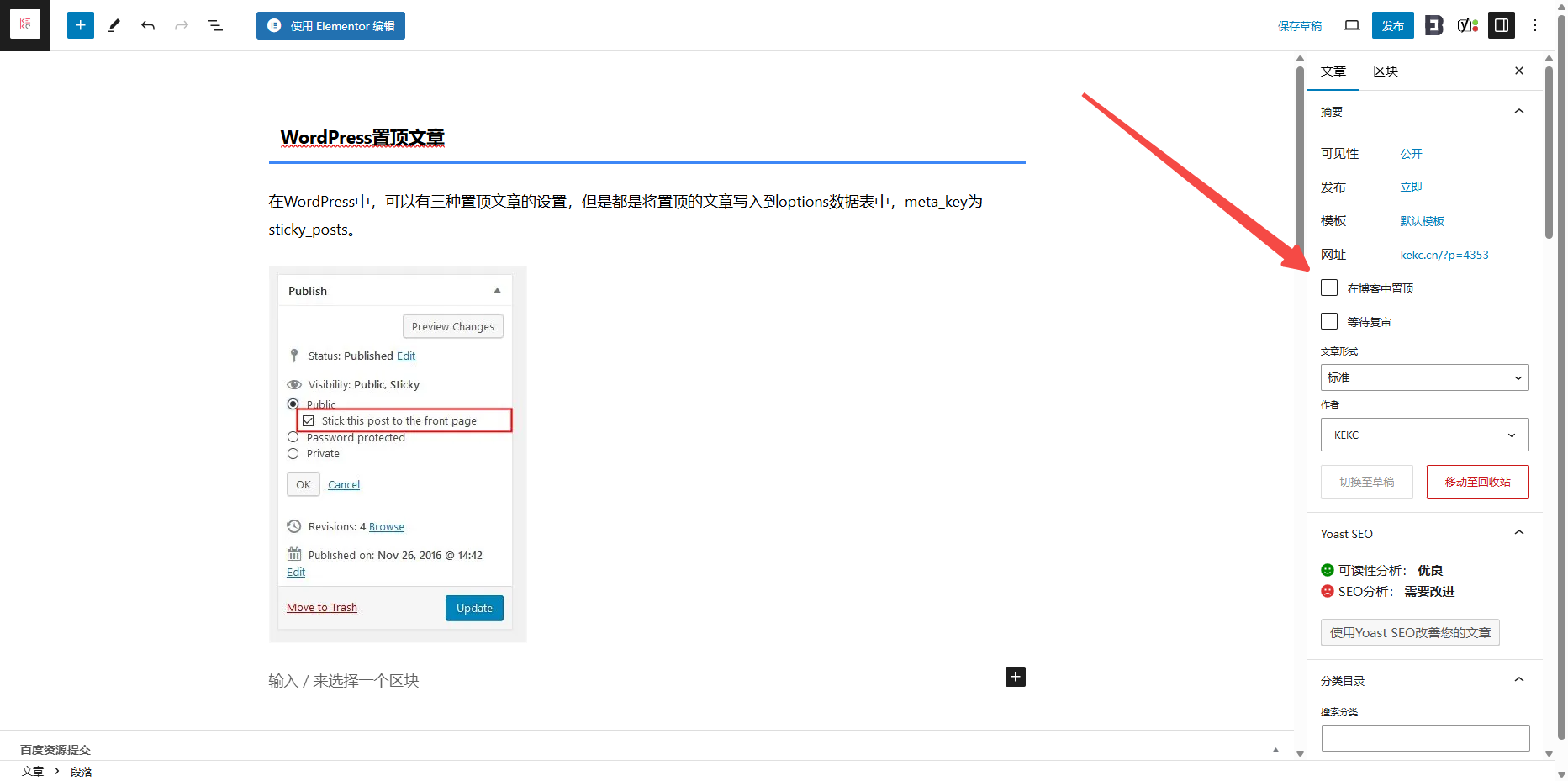This screenshot has height=781, width=1568.
Task: Open the 文章形式 dropdown showing 标准
Action: pyautogui.click(x=1424, y=377)
